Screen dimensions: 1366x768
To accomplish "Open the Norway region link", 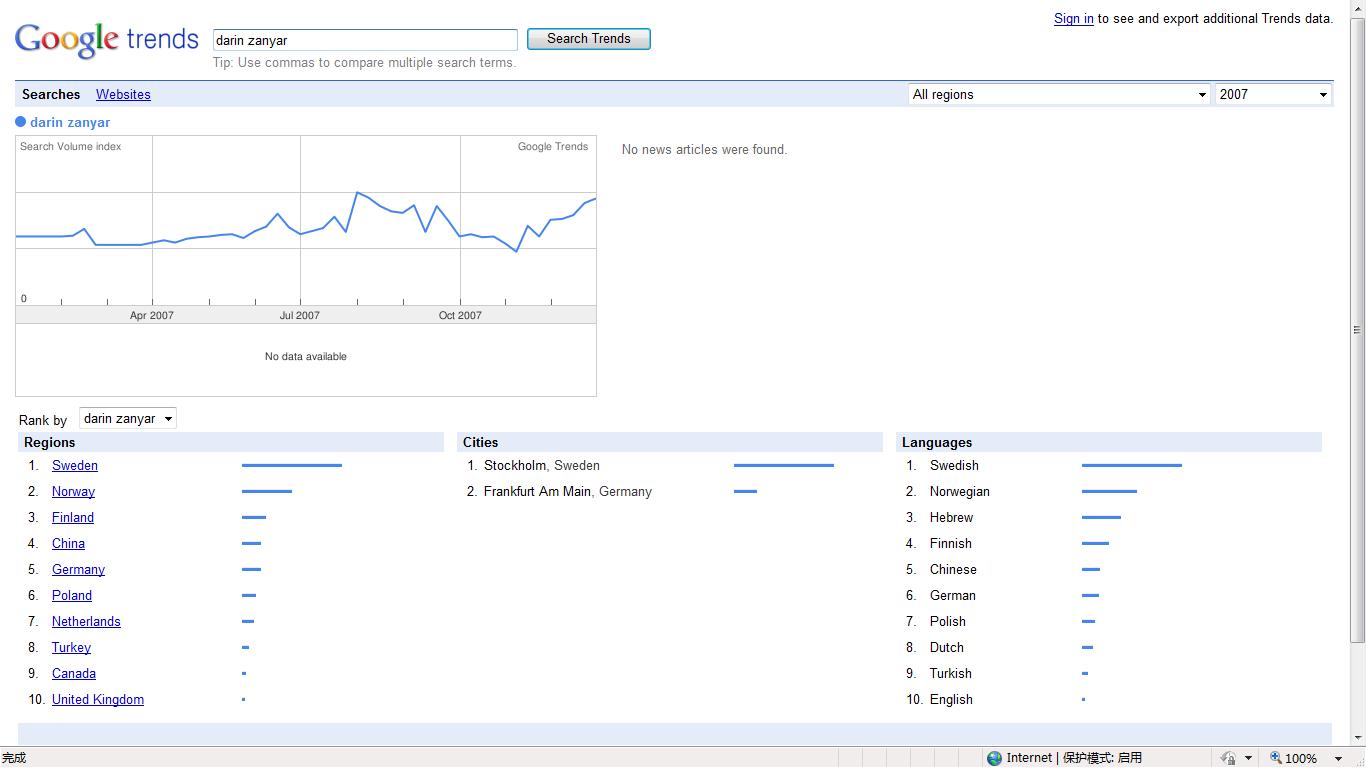I will pos(73,492).
